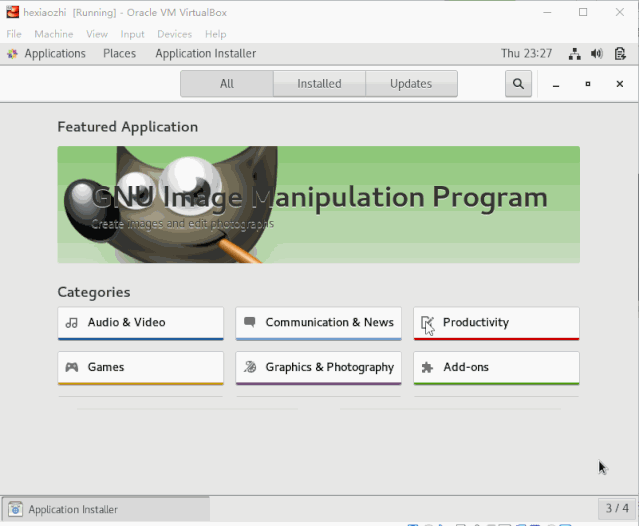This screenshot has width=639, height=526.
Task: Click the Applications menu logo icon
Action: click(13, 54)
